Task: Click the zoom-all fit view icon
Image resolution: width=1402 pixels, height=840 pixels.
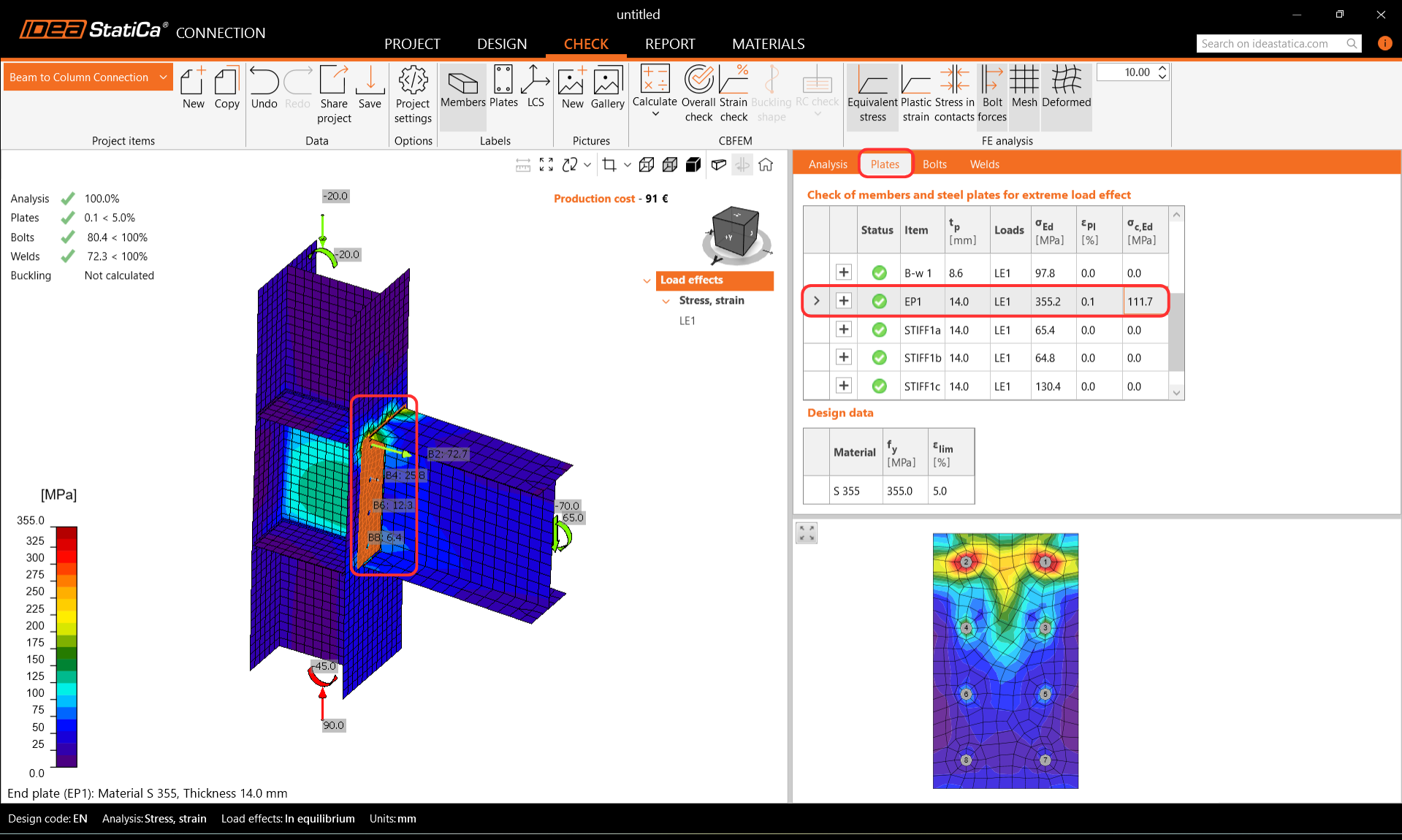Action: point(546,165)
